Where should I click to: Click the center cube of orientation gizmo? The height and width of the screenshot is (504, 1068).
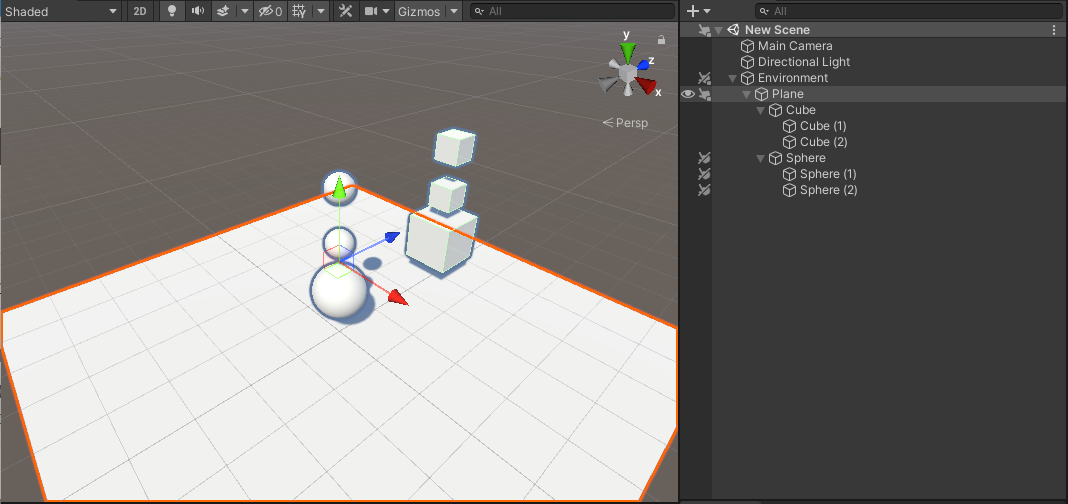[x=627, y=72]
